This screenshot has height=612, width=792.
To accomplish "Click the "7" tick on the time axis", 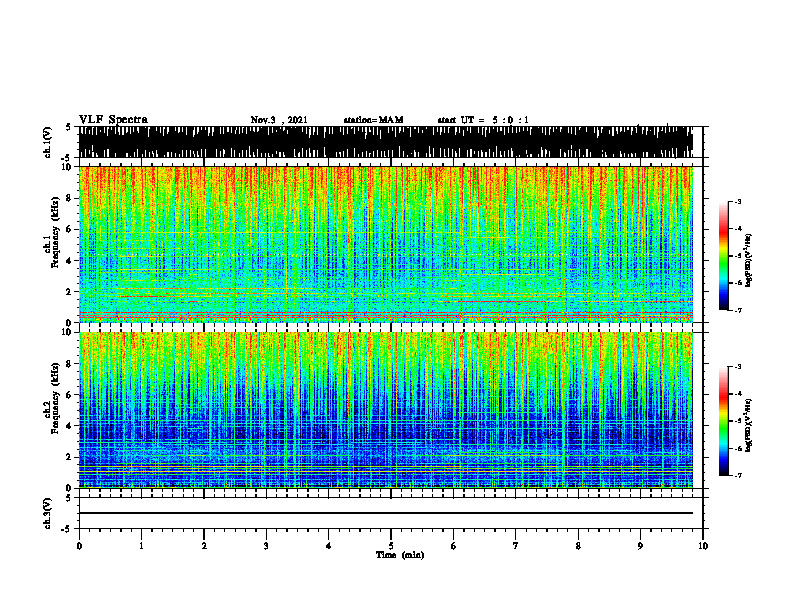I will coord(516,546).
